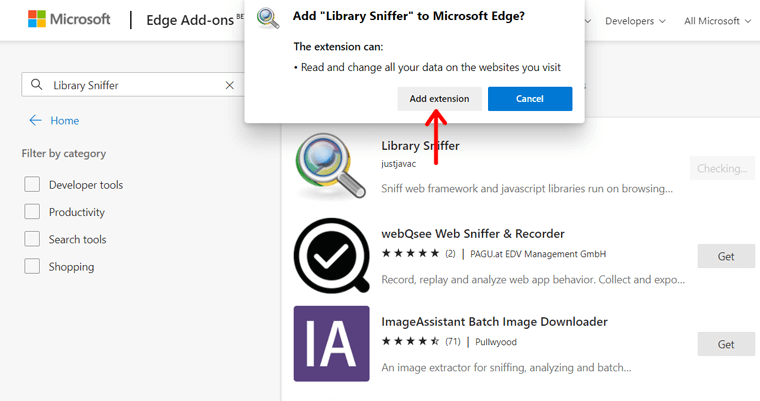Get the webQsee Web Sniffer extension
The height and width of the screenshot is (401, 760).
coord(726,256)
